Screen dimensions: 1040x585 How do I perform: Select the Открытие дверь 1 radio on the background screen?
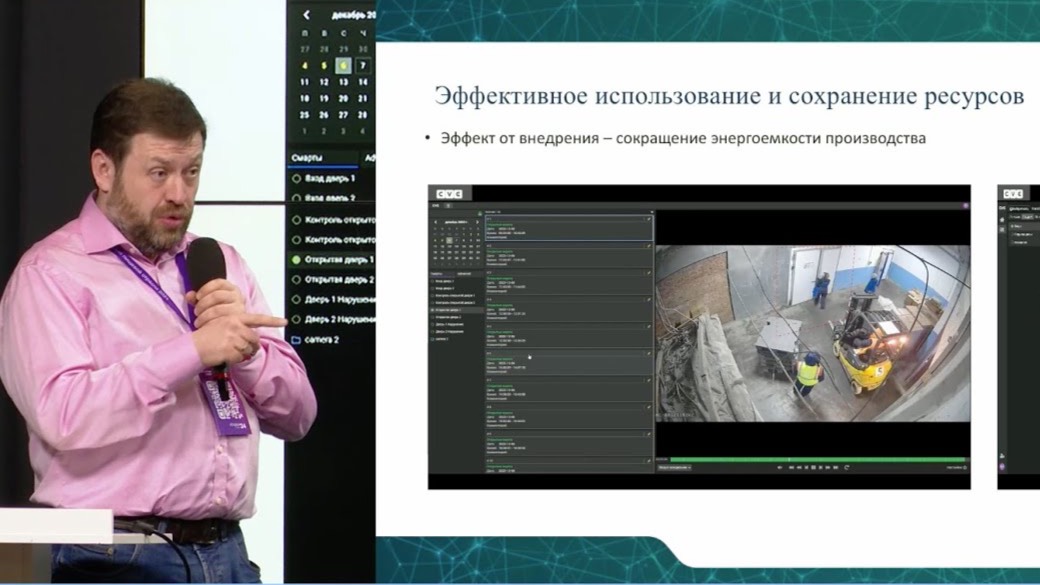pos(296,260)
